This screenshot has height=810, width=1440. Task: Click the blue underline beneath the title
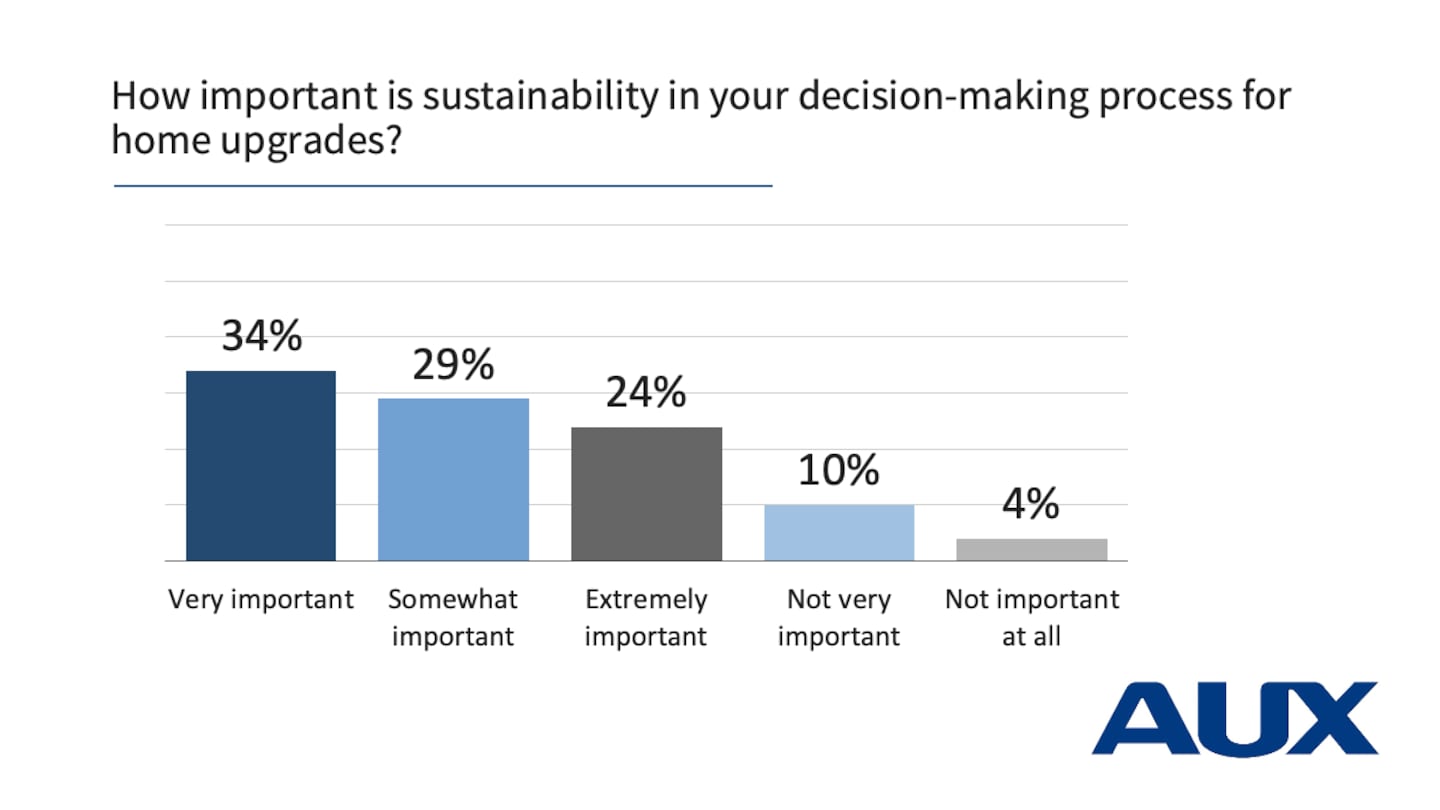[x=443, y=185]
